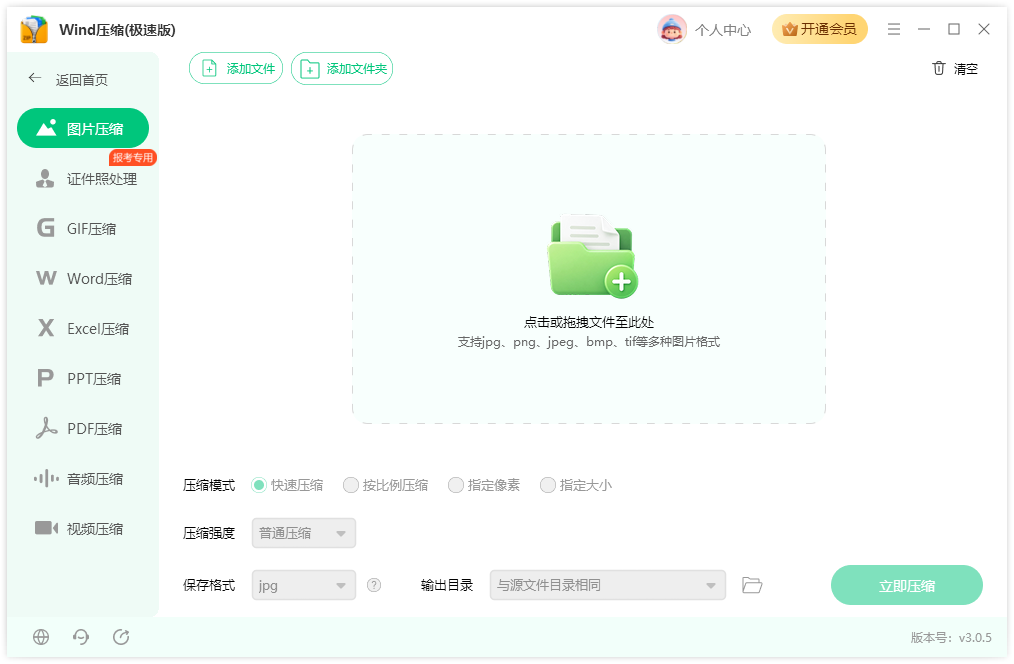Open Excel压缩 in the sidebar
The image size is (1014, 664).
[83, 328]
